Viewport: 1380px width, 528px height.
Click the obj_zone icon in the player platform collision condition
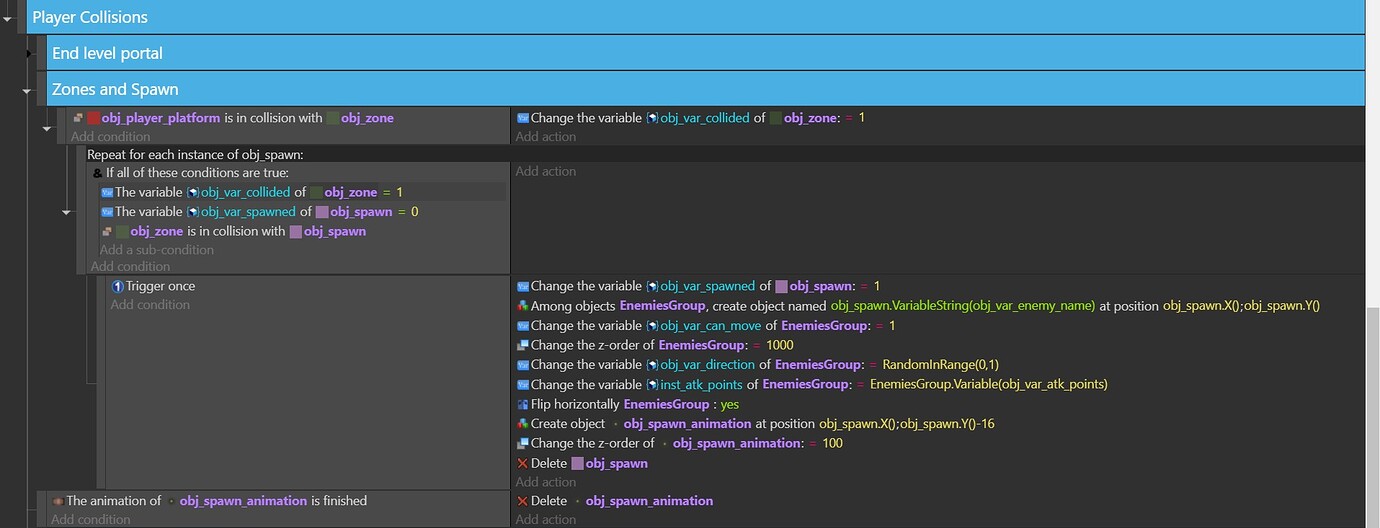(332, 118)
